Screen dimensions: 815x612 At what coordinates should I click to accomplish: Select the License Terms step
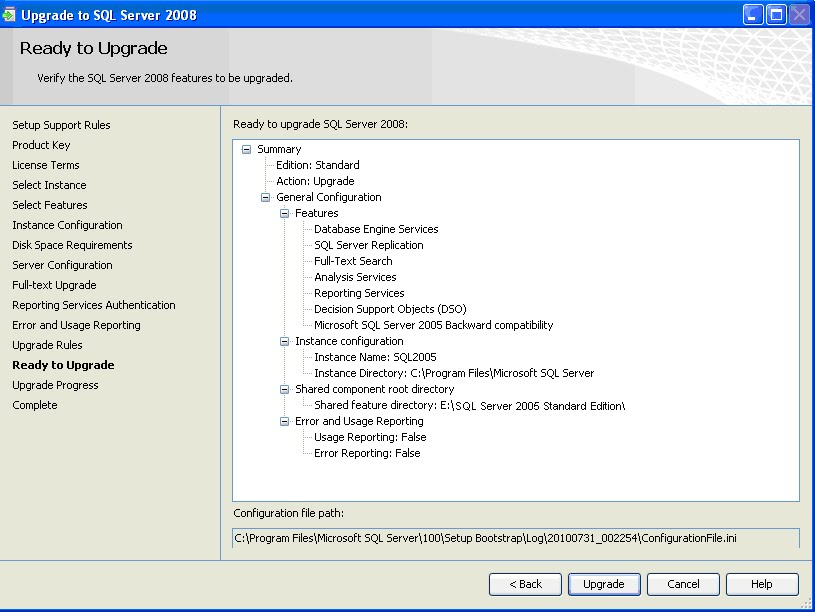[45, 165]
